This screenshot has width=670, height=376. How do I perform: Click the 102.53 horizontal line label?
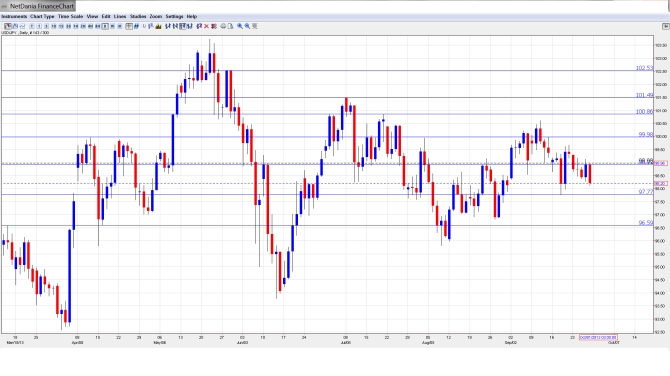pyautogui.click(x=644, y=68)
